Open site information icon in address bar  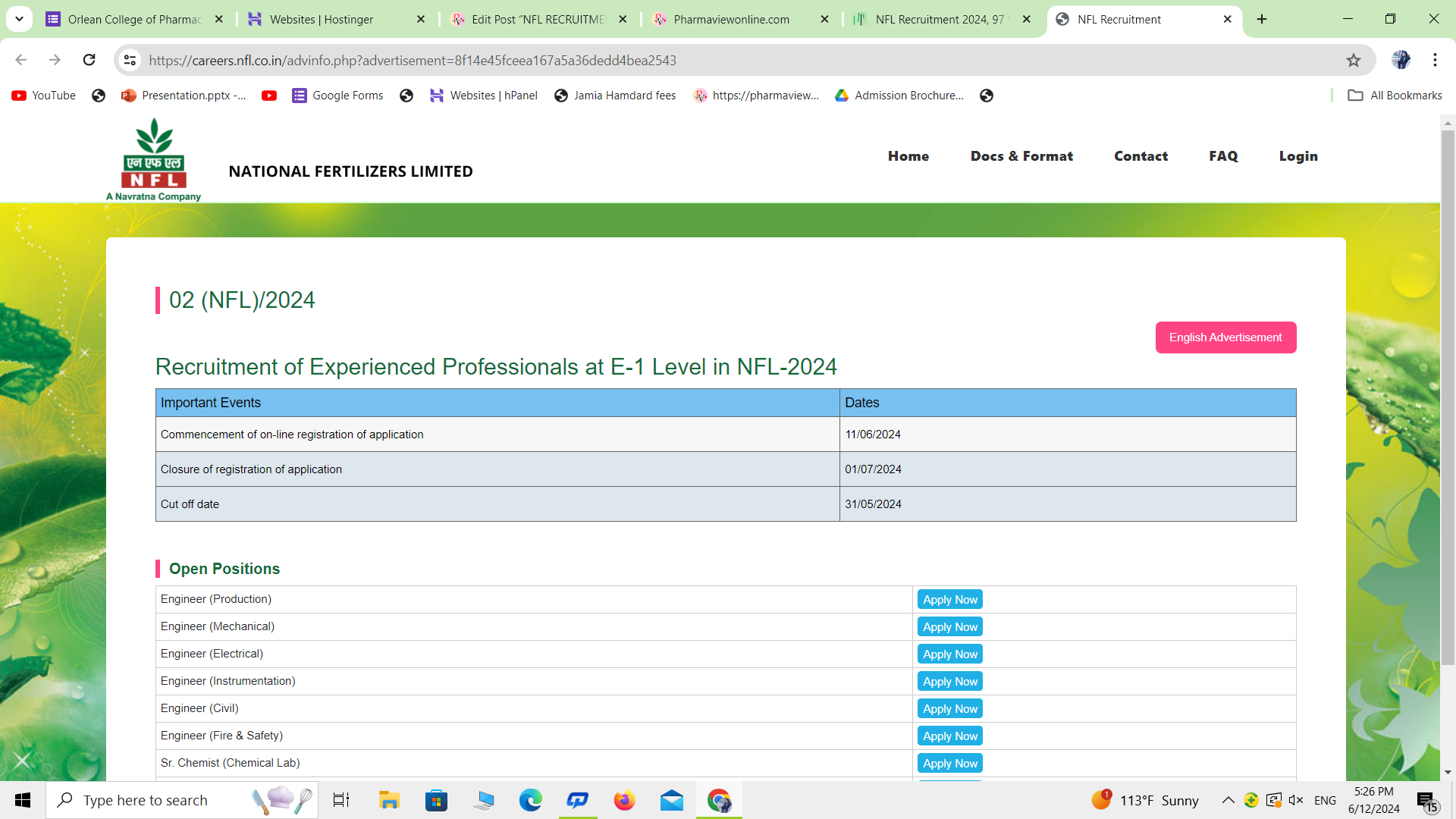click(x=130, y=60)
